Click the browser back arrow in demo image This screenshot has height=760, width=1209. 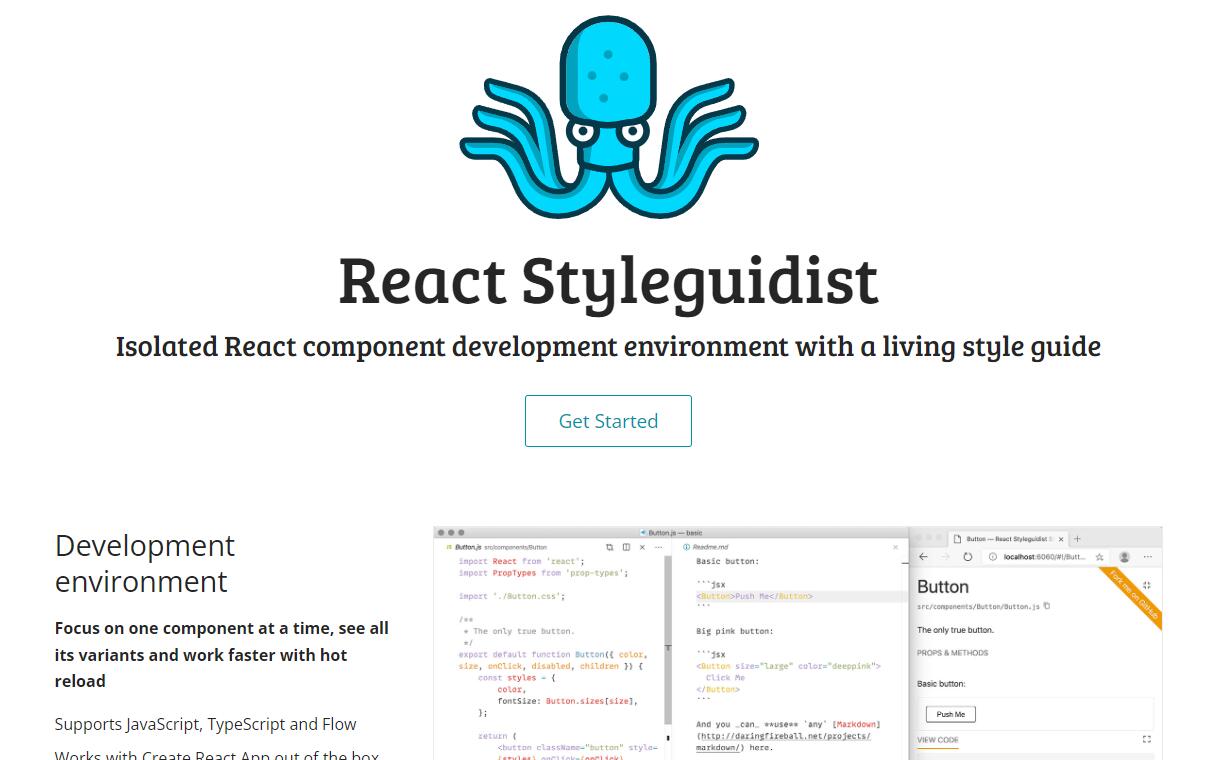click(x=923, y=556)
